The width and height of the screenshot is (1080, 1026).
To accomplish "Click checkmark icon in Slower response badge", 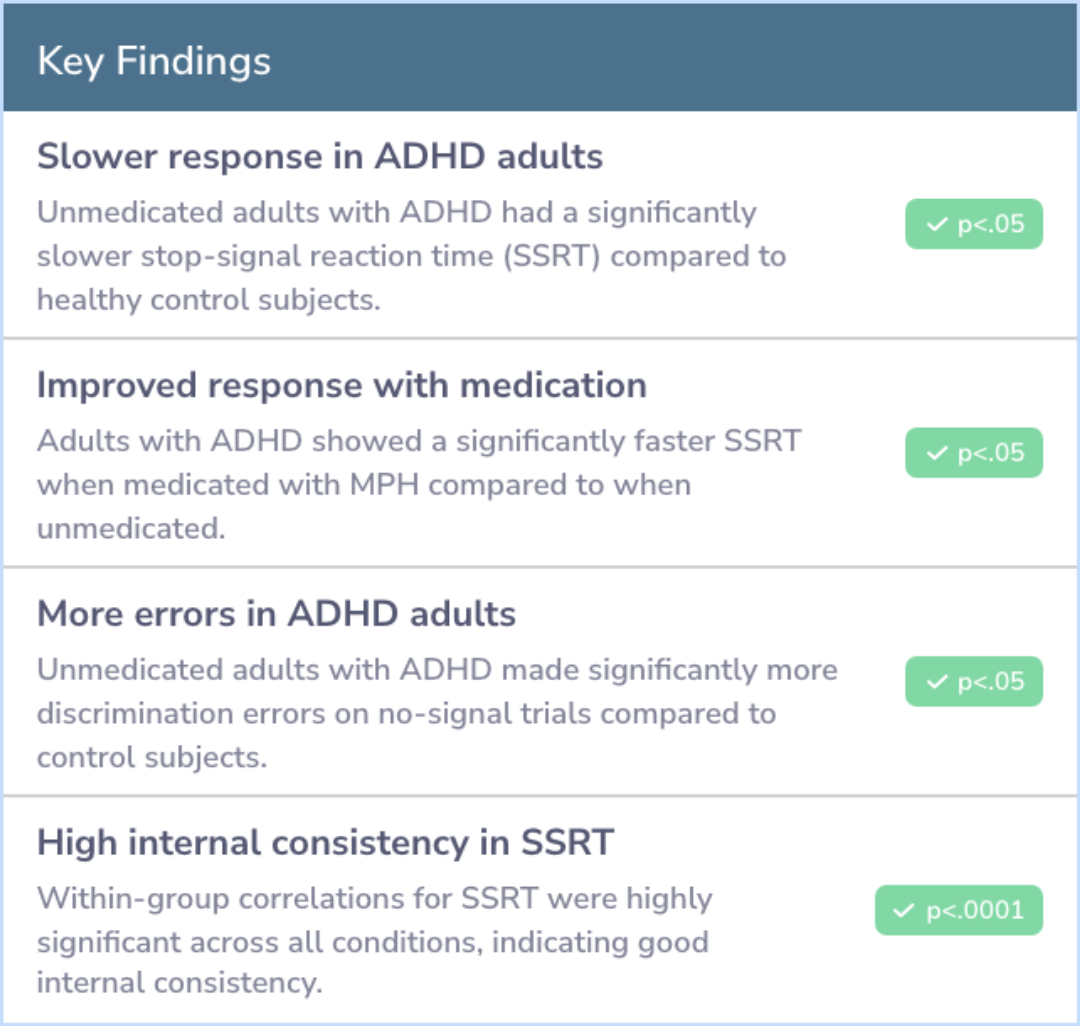I will [937, 225].
